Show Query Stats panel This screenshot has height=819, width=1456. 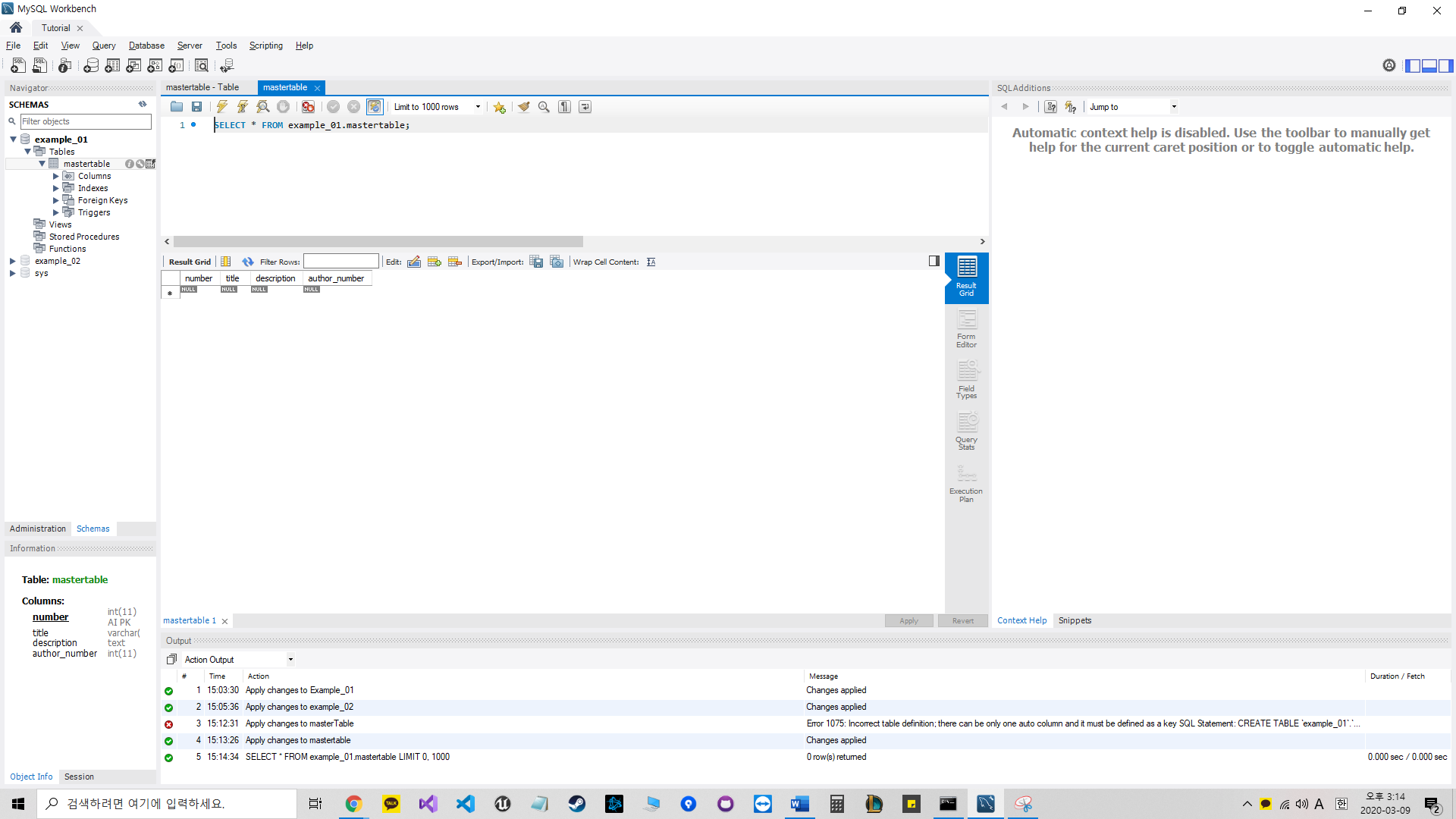[966, 431]
